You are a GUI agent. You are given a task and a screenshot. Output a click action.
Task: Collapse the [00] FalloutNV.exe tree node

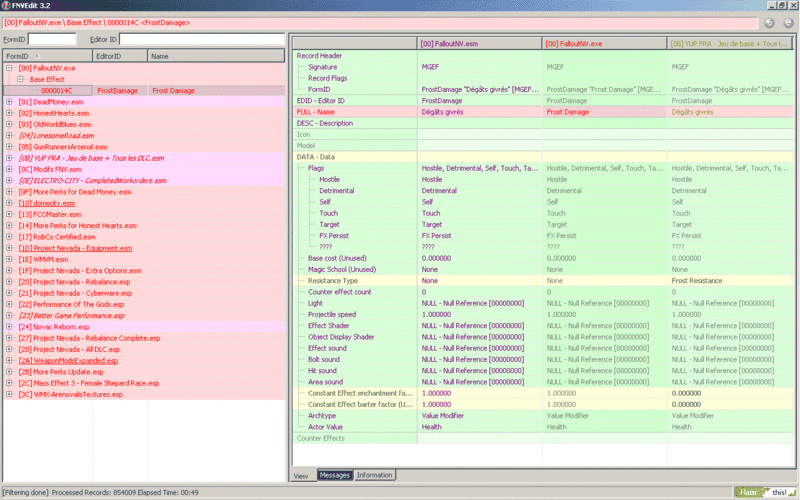[9, 68]
